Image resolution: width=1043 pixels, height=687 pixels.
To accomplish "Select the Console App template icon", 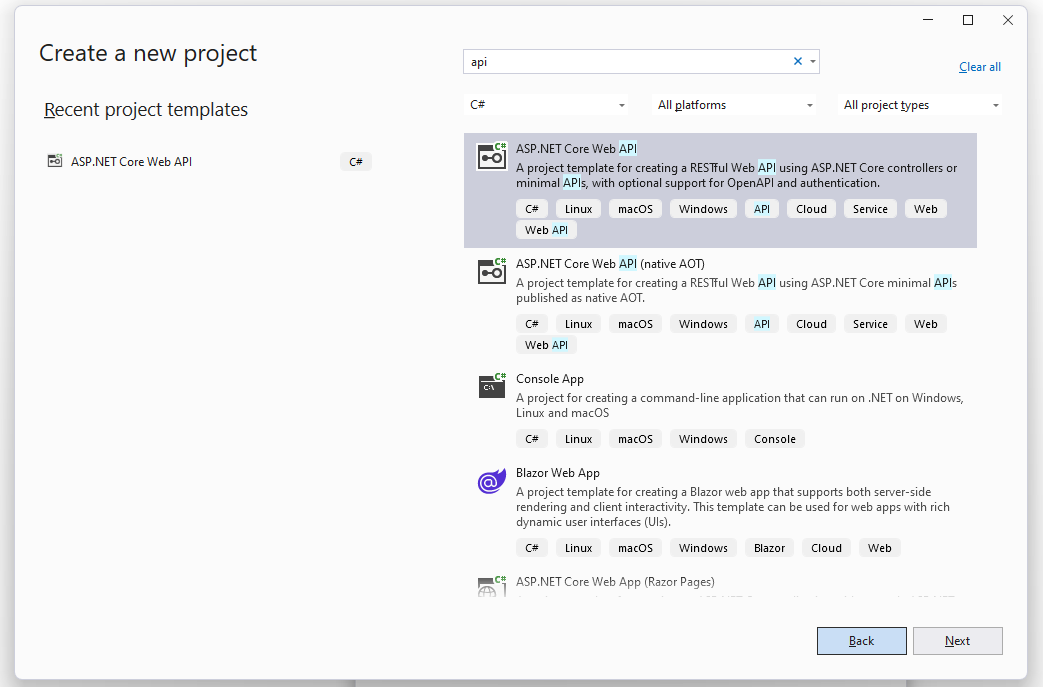I will pos(491,386).
